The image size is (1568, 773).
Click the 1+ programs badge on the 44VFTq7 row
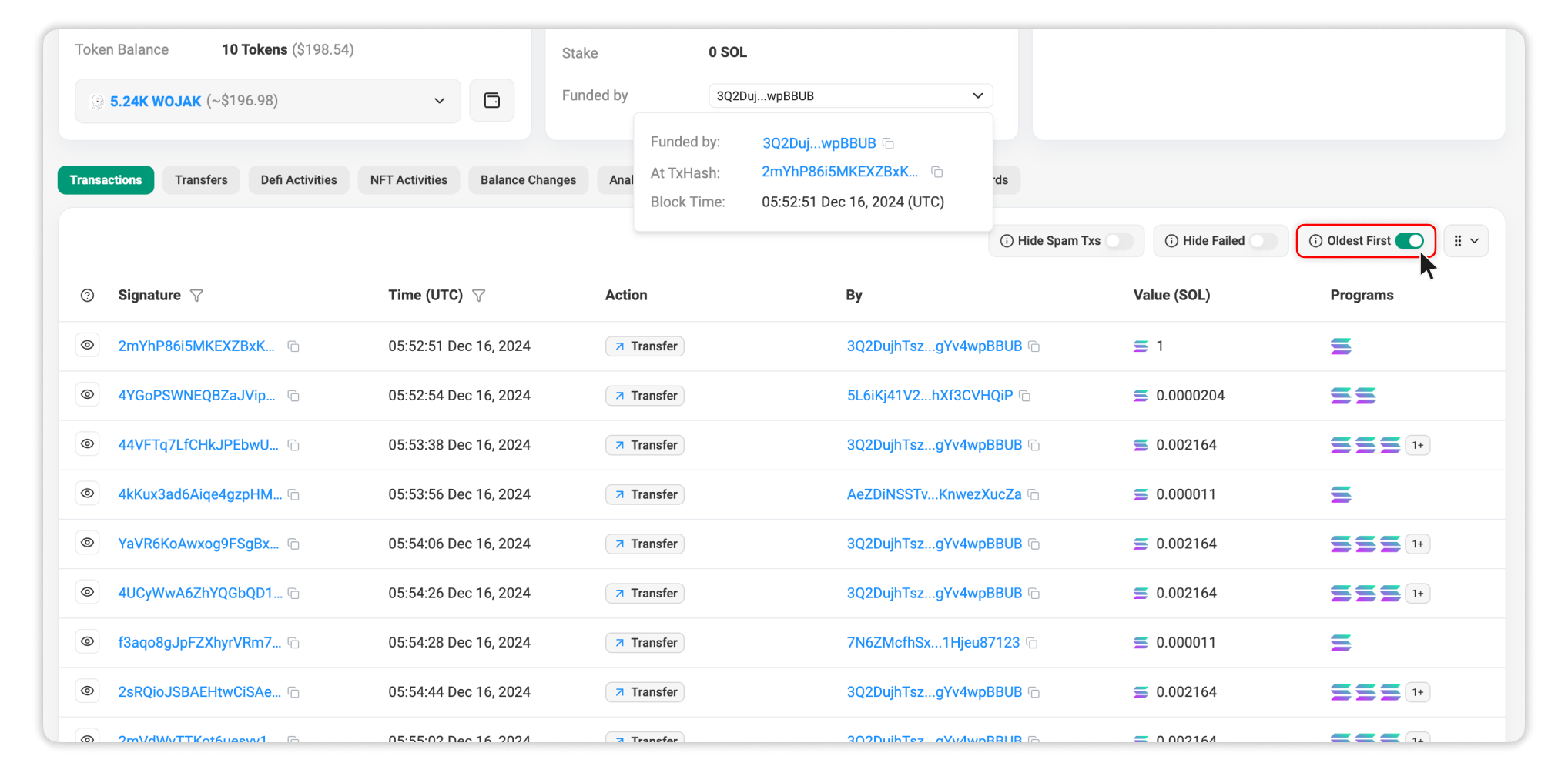[1419, 445]
